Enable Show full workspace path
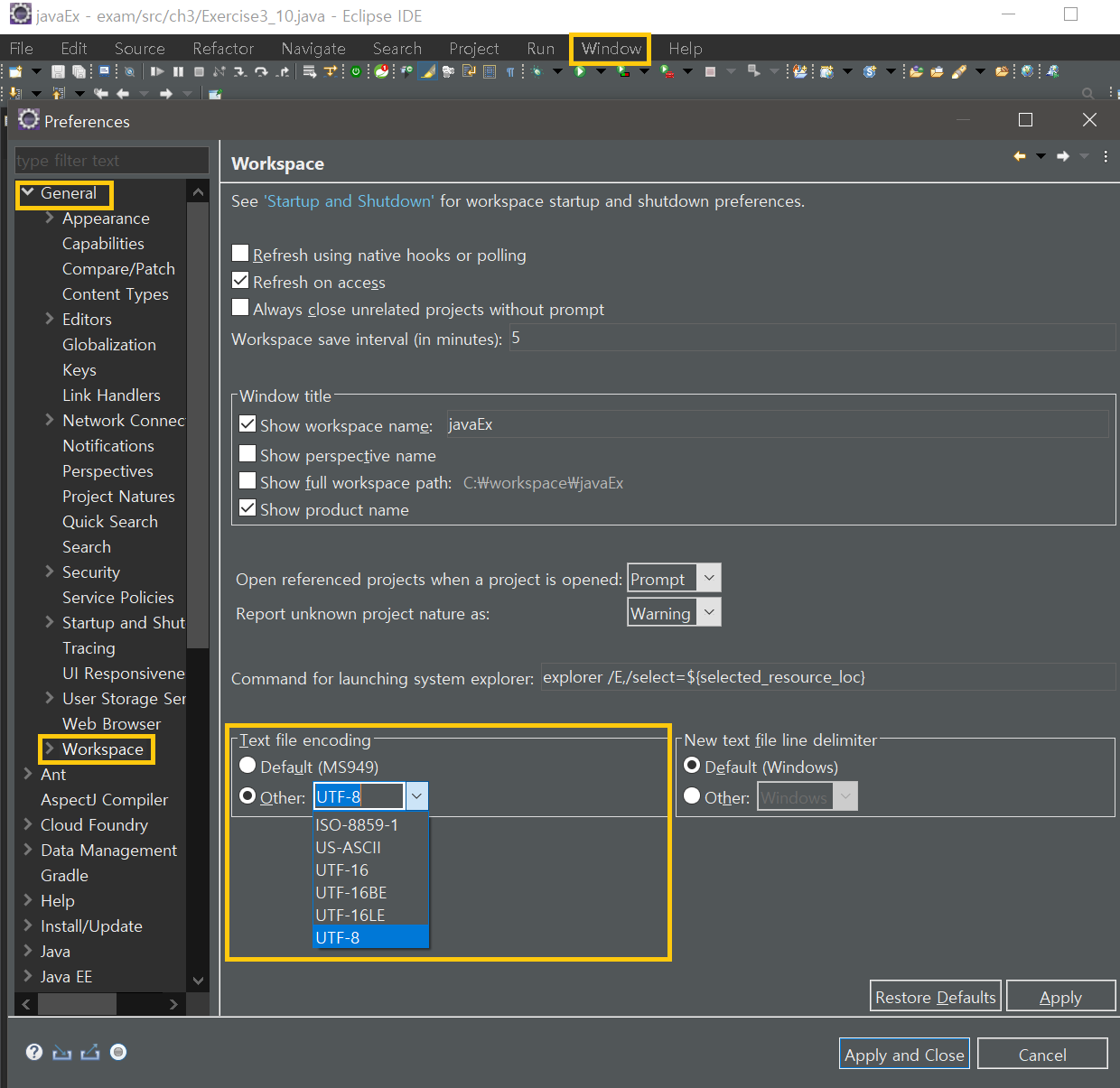 pyautogui.click(x=247, y=480)
